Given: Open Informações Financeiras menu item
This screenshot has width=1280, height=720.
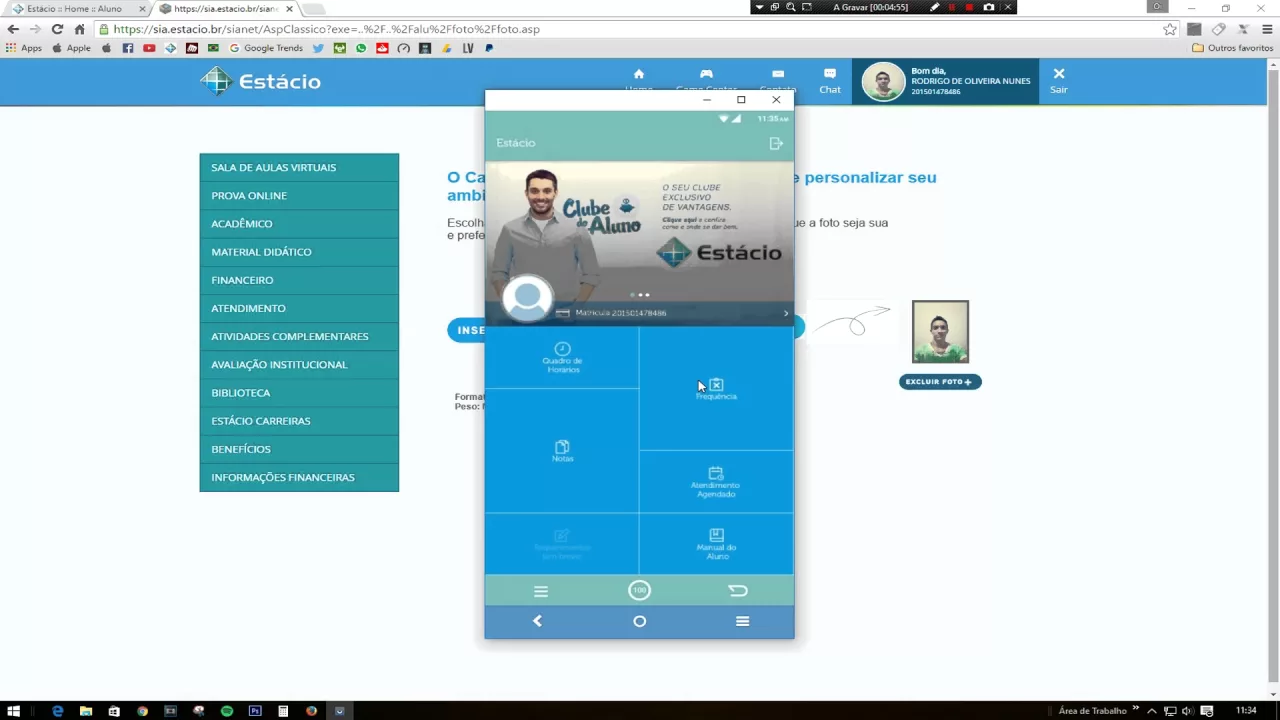Looking at the screenshot, I should coord(299,477).
